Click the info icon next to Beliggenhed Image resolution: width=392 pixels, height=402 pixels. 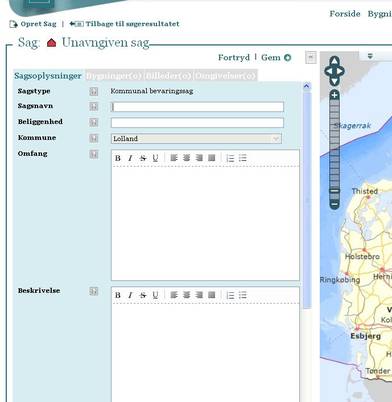coord(94,122)
